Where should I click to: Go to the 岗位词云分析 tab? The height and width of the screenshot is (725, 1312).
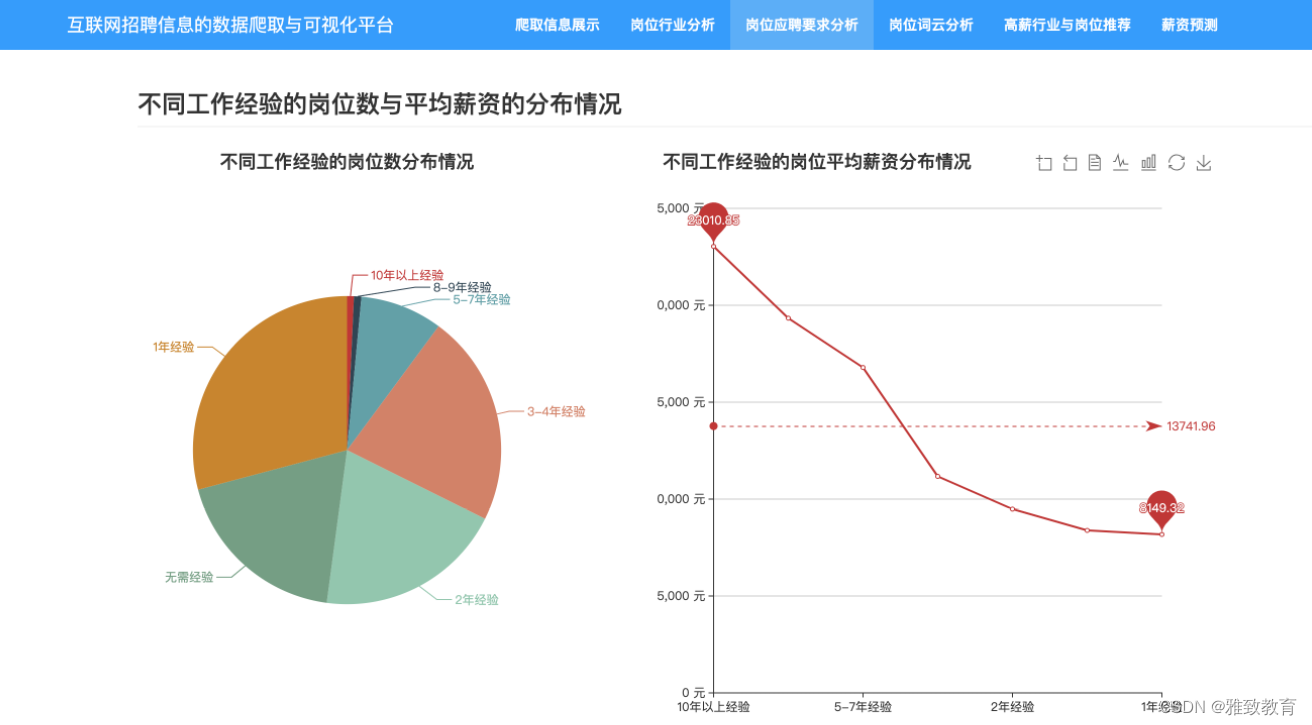931,25
